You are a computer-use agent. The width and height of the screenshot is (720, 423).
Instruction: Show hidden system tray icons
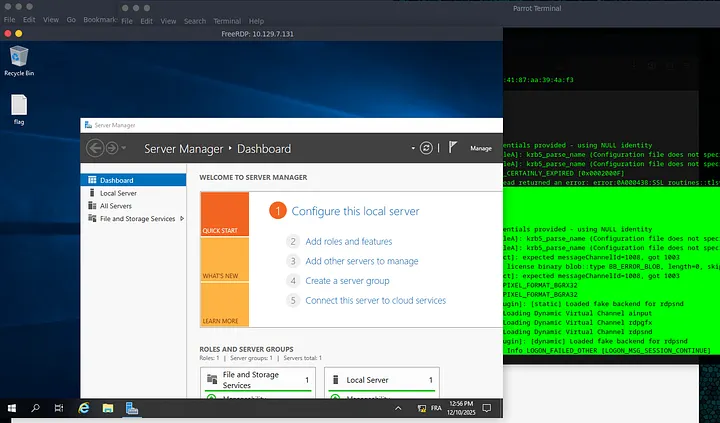pyautogui.click(x=400, y=408)
